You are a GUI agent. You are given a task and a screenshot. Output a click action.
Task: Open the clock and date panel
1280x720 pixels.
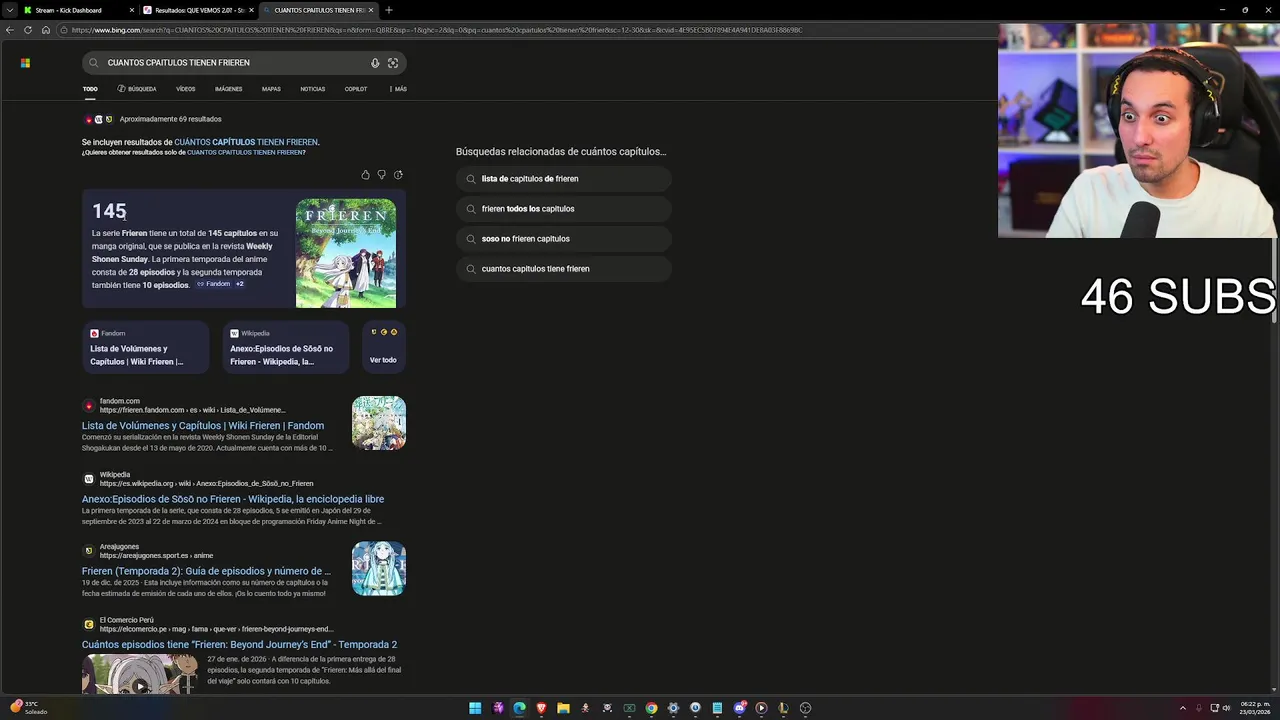[1254, 708]
